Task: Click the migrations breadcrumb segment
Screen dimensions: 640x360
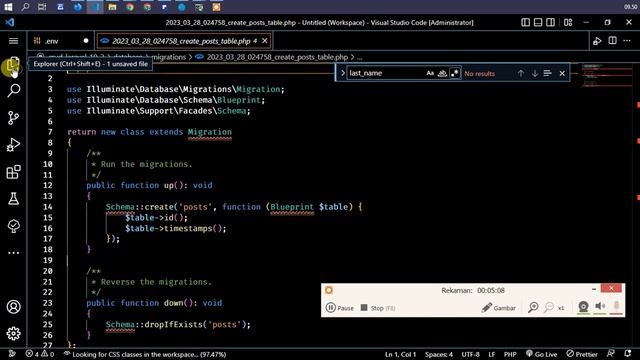Action: coord(169,57)
